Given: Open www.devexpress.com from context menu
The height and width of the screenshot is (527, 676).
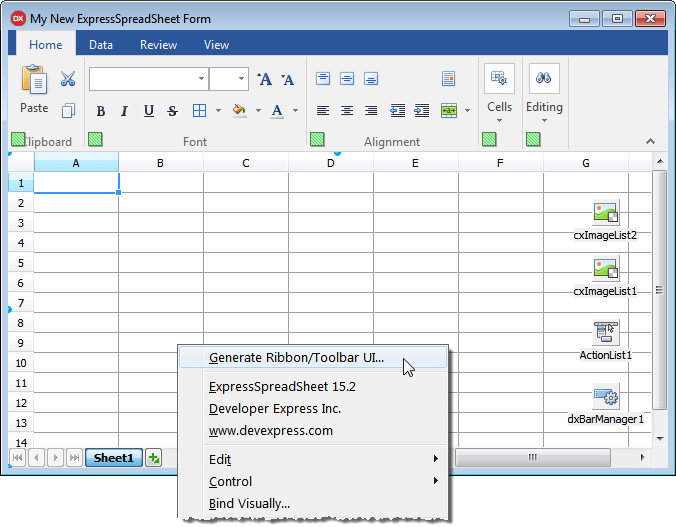Looking at the screenshot, I should click(x=270, y=430).
